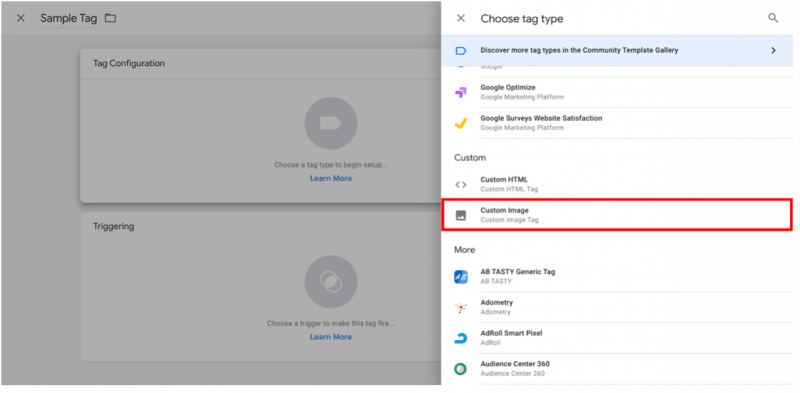Screen dimensions: 800x393
Task: Click the yellow checkmark Google Surveys icon
Action: coord(461,123)
